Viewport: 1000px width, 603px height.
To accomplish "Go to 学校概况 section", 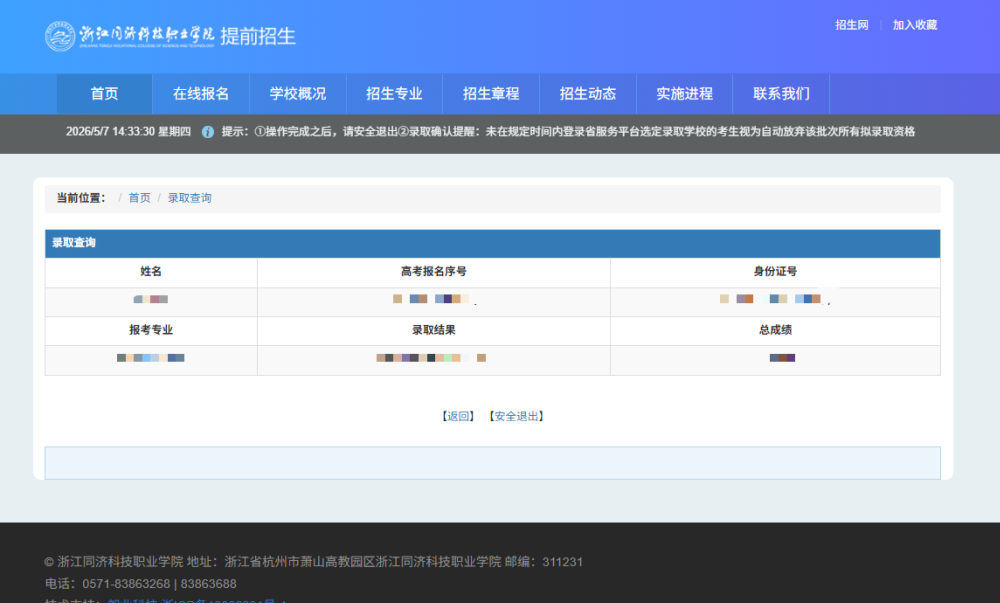I will point(298,94).
